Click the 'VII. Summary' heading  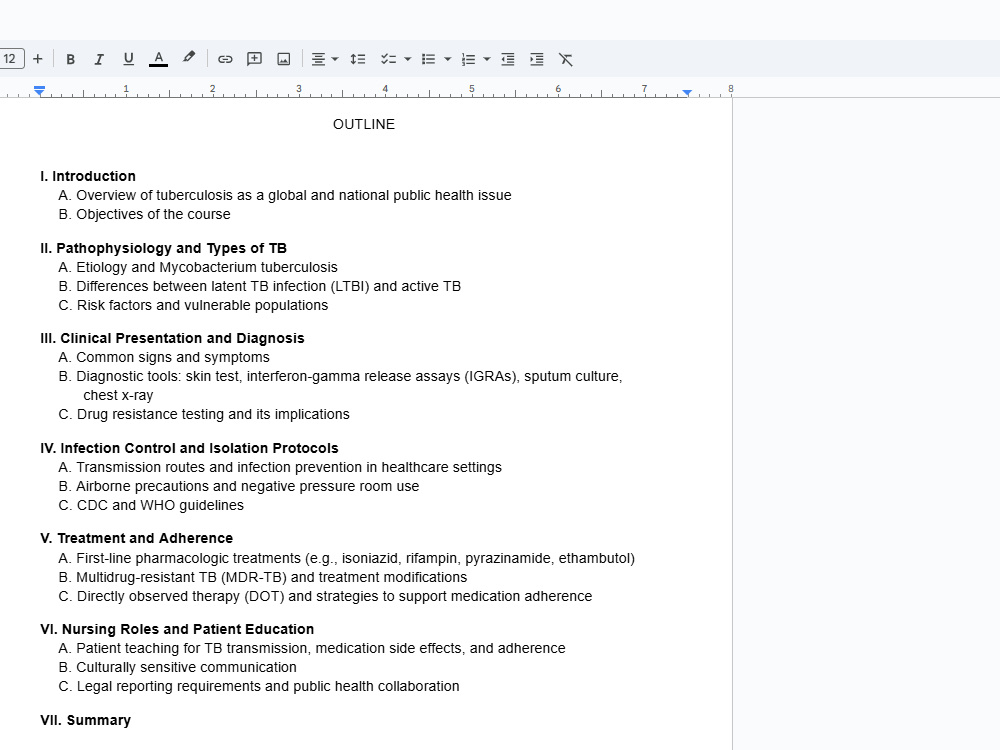85,720
